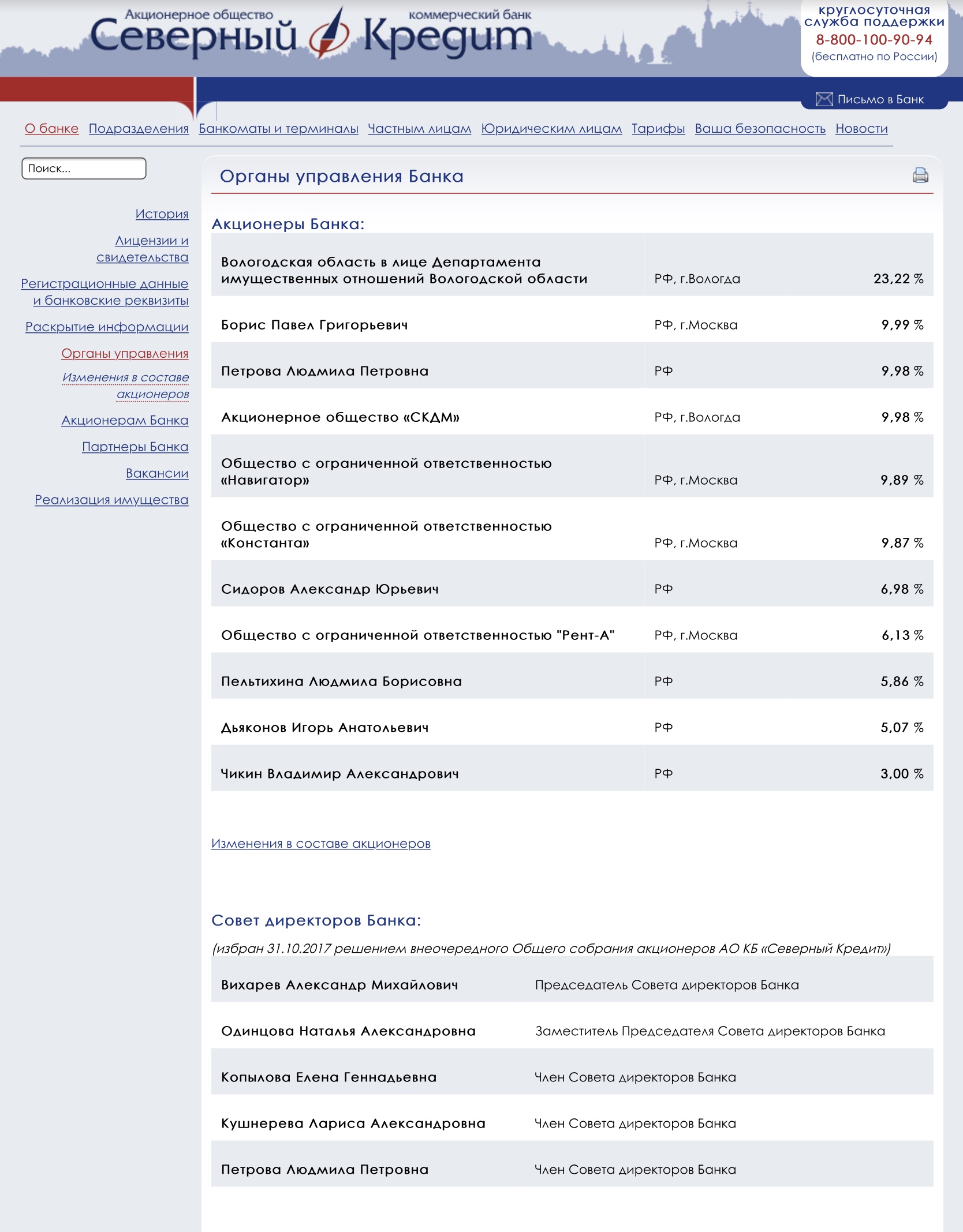Follow Изменения в составе акционеров link below table

(320, 844)
